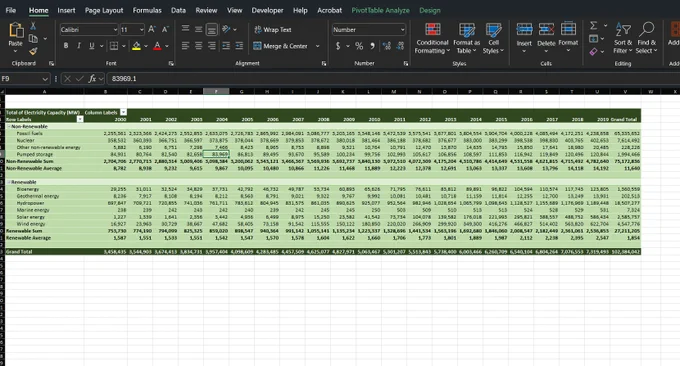Click Sort & Filter button
680x366 pixels.
[x=623, y=38]
